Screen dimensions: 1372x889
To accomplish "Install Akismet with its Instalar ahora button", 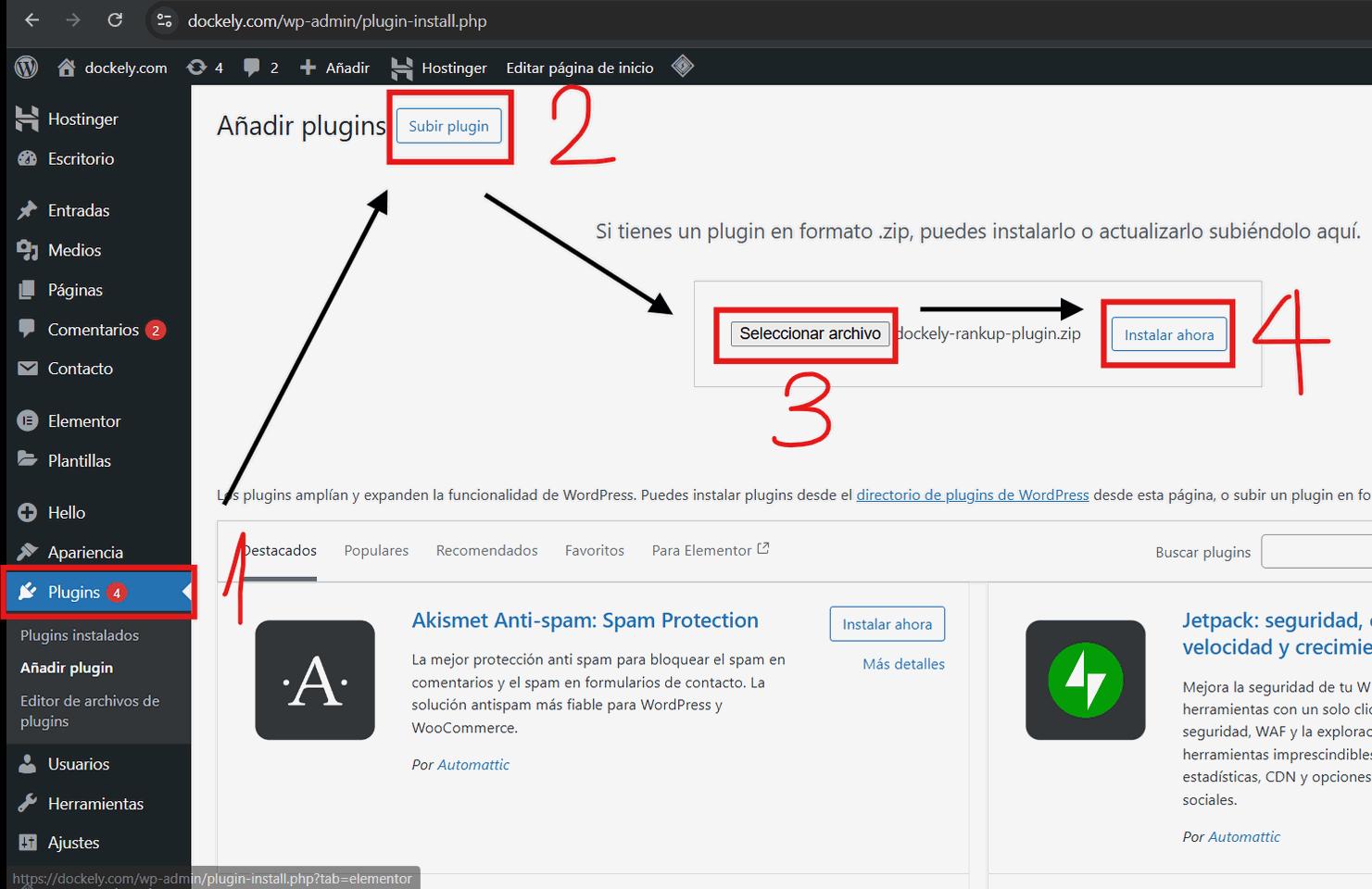I will click(x=887, y=624).
